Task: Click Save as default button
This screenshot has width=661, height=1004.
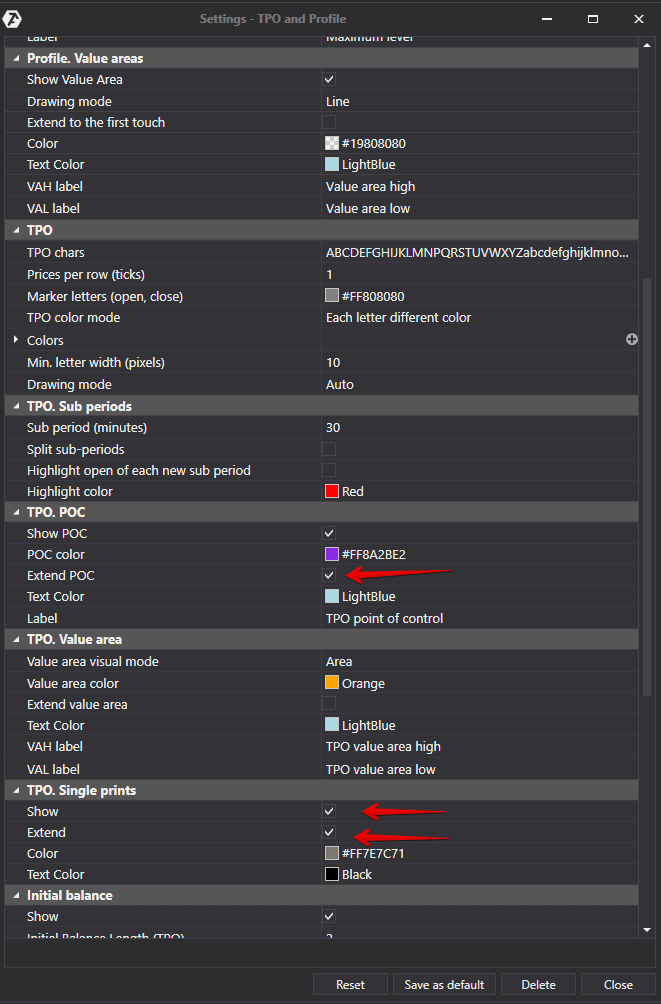Action: 444,985
